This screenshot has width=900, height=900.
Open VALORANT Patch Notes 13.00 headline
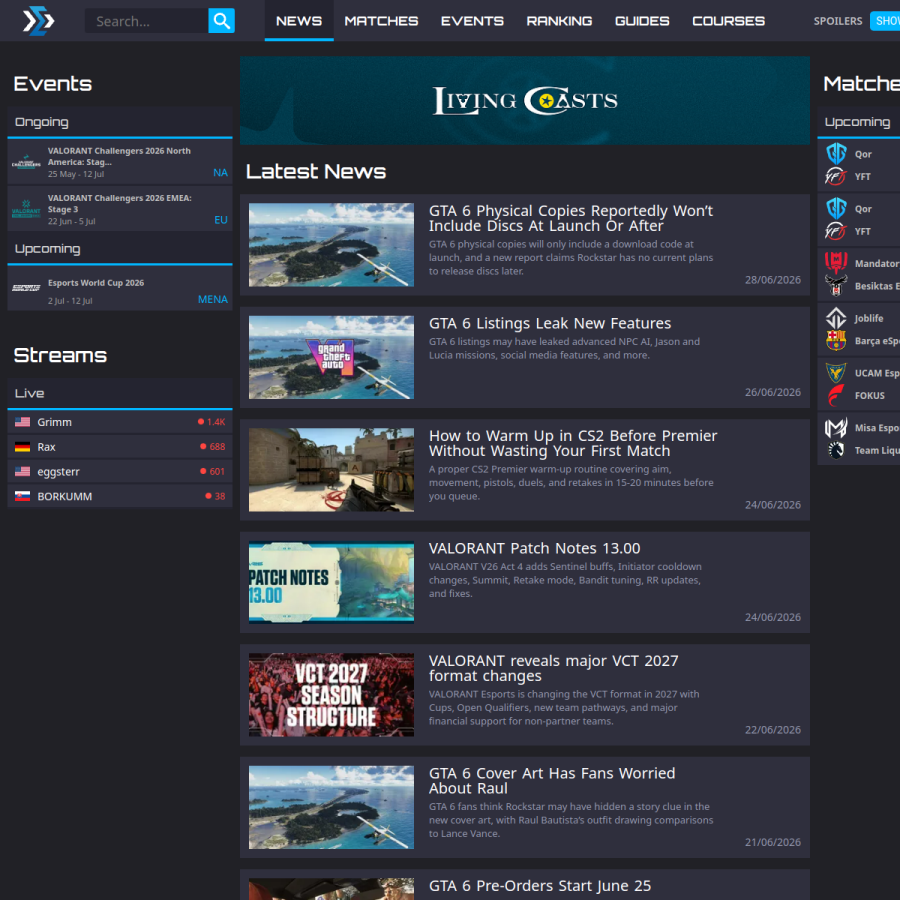(x=534, y=548)
